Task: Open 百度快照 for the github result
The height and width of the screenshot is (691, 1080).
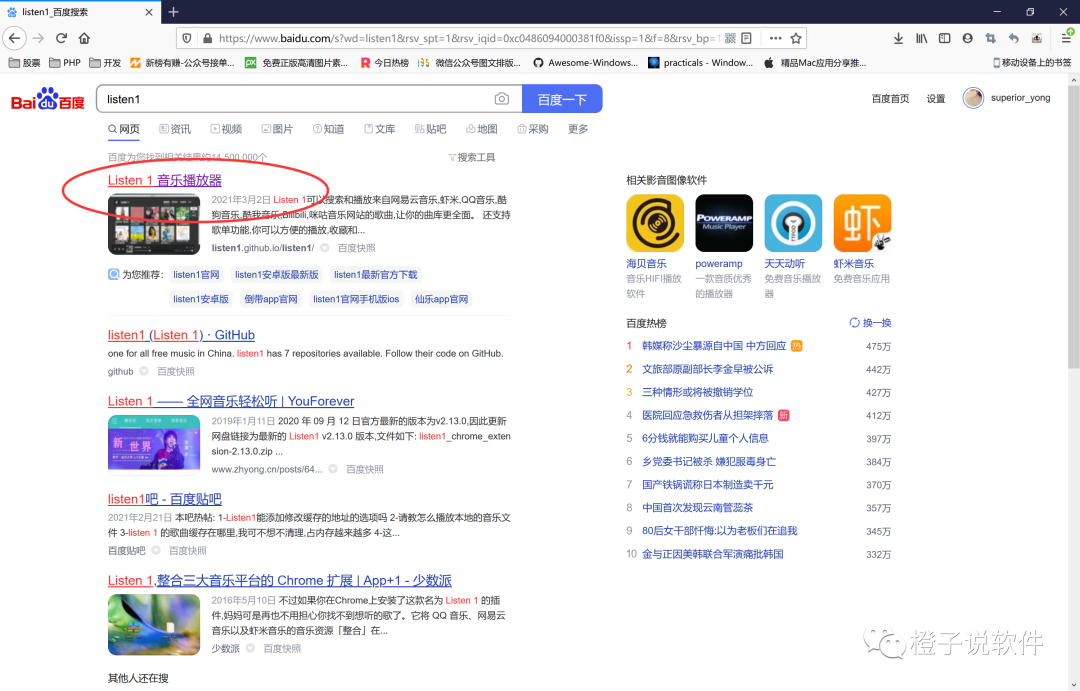Action: (x=176, y=371)
